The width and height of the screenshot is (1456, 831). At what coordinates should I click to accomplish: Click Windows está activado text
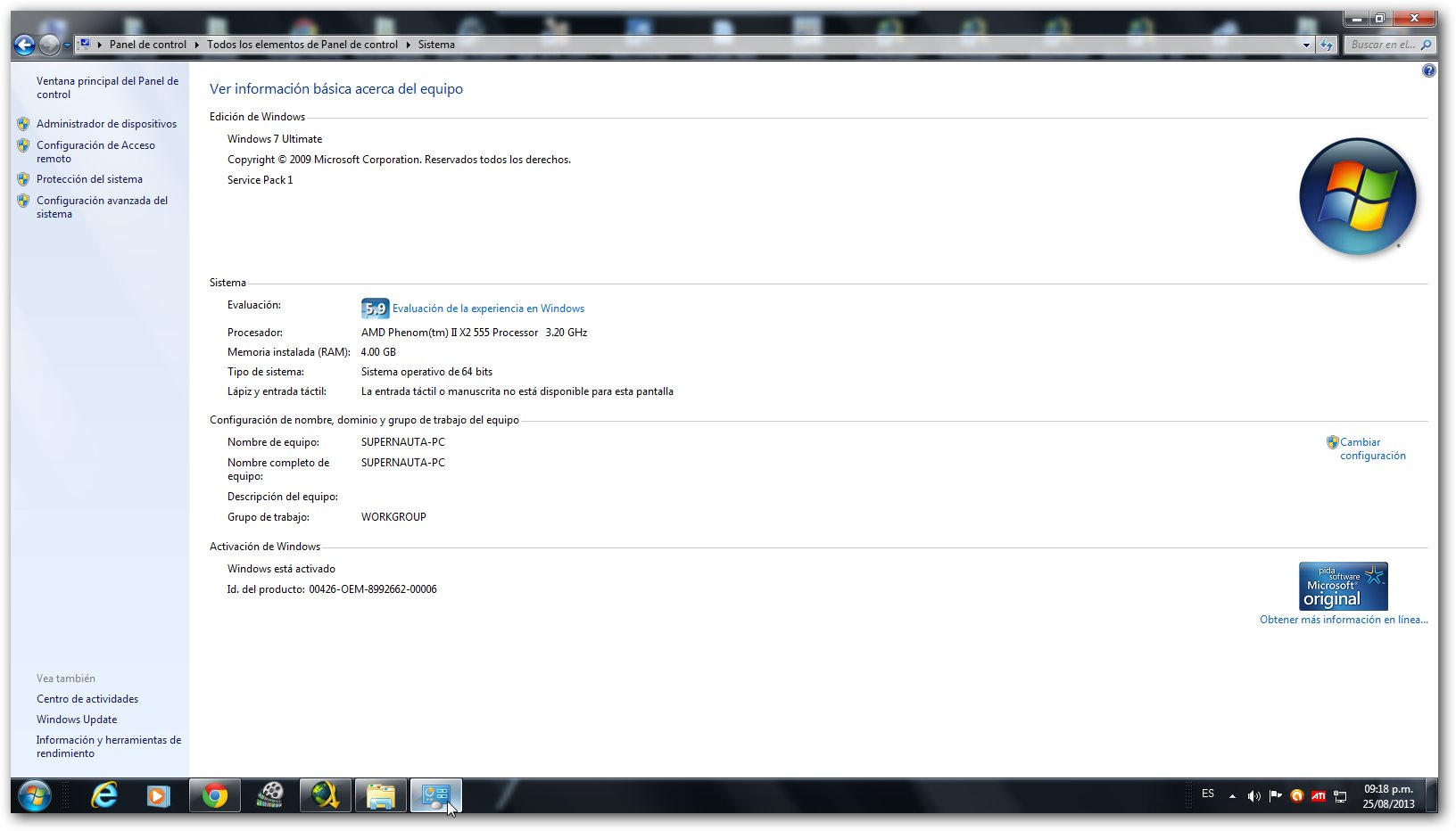pyautogui.click(x=281, y=569)
